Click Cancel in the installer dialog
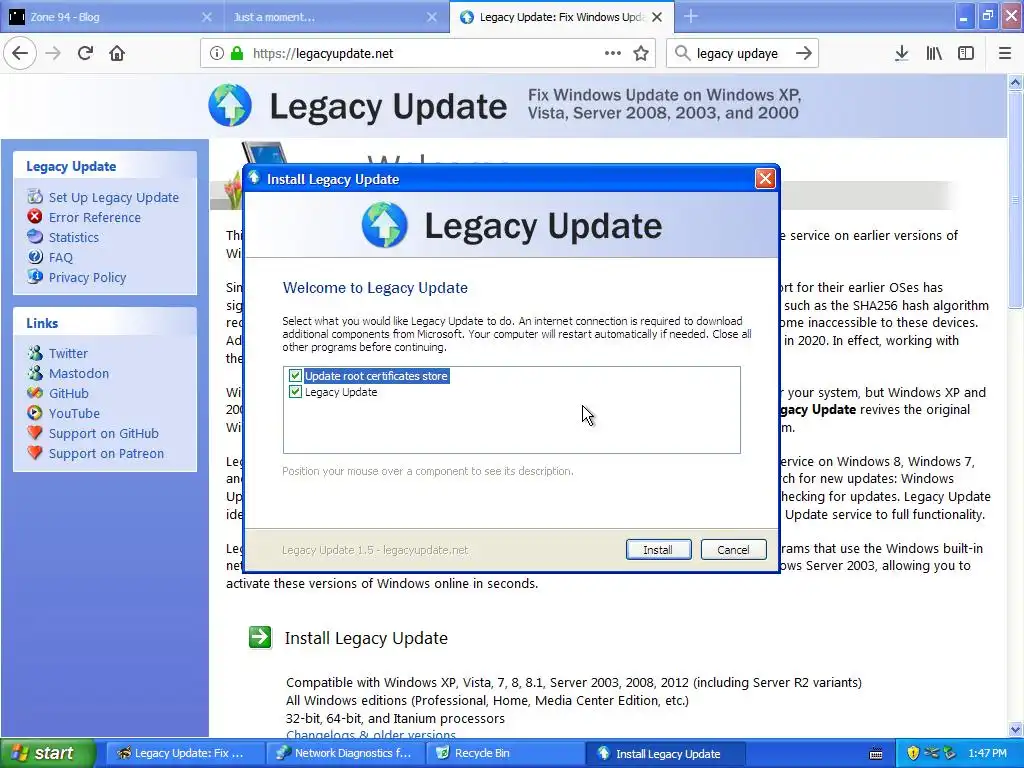This screenshot has height=768, width=1024. coord(733,550)
